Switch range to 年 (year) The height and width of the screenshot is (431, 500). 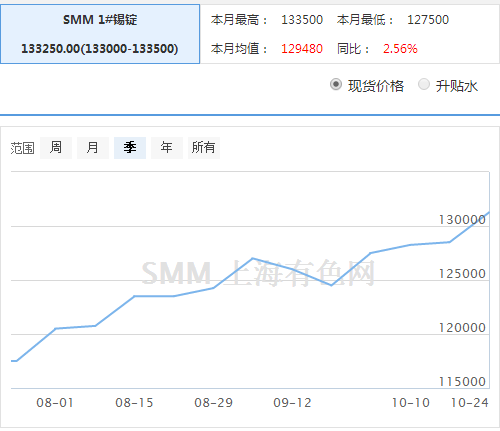click(x=167, y=148)
